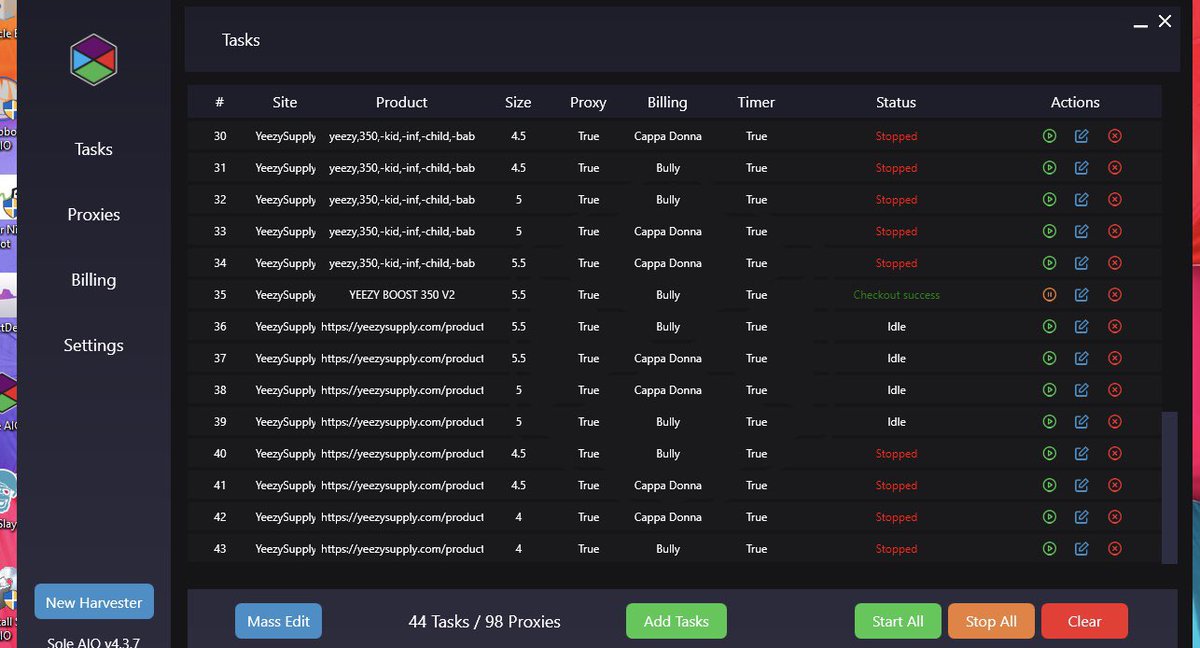Delete task 36 red X icon
1200x648 pixels.
(1115, 327)
